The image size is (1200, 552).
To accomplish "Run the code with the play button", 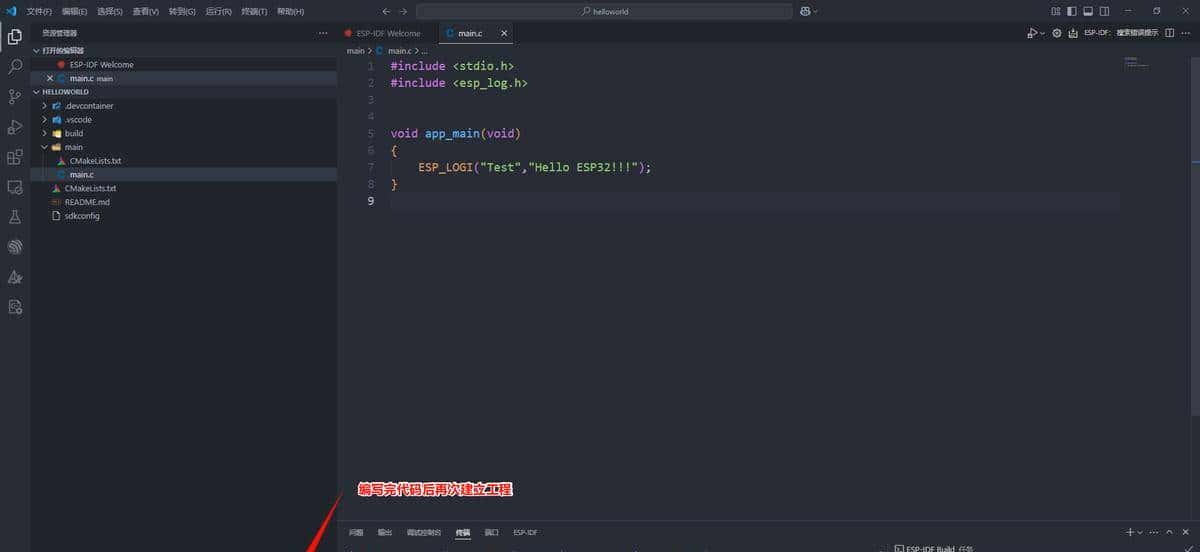I will pos(1032,33).
